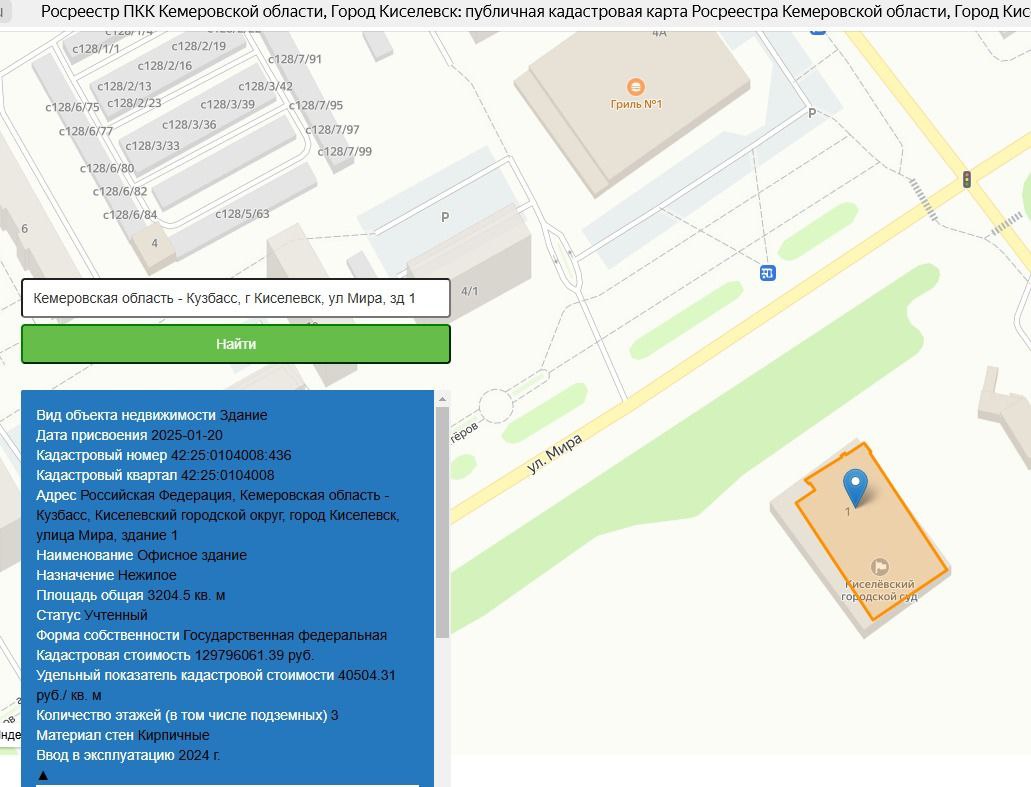
Task: Click garage label с128/5/63
Action: [x=243, y=214]
